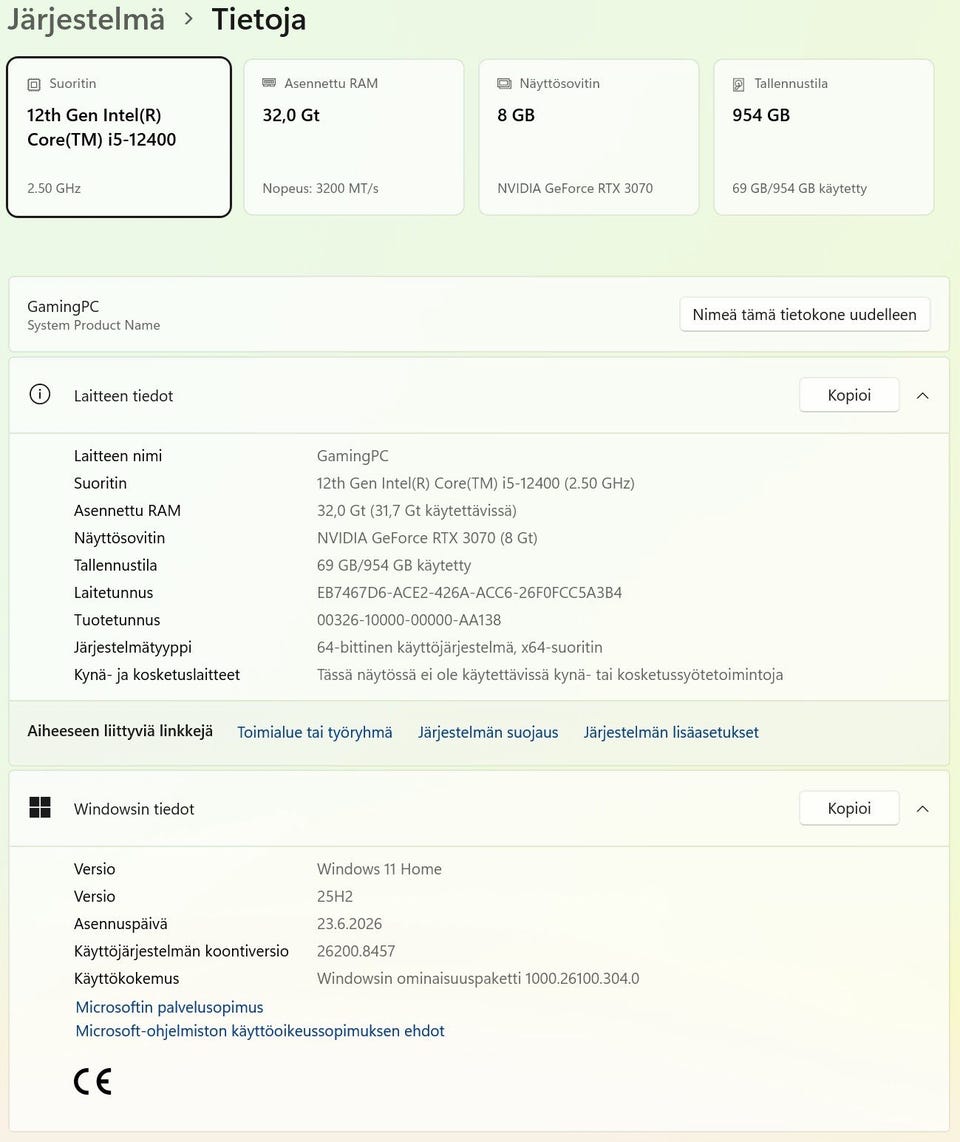Click the Windows logo beside Windowsin tiedot

point(40,808)
